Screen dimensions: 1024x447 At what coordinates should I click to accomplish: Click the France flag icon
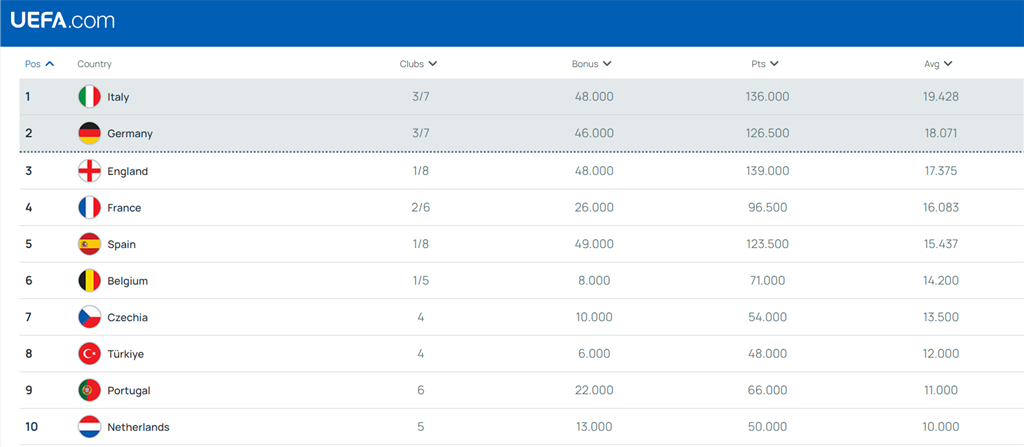(89, 208)
